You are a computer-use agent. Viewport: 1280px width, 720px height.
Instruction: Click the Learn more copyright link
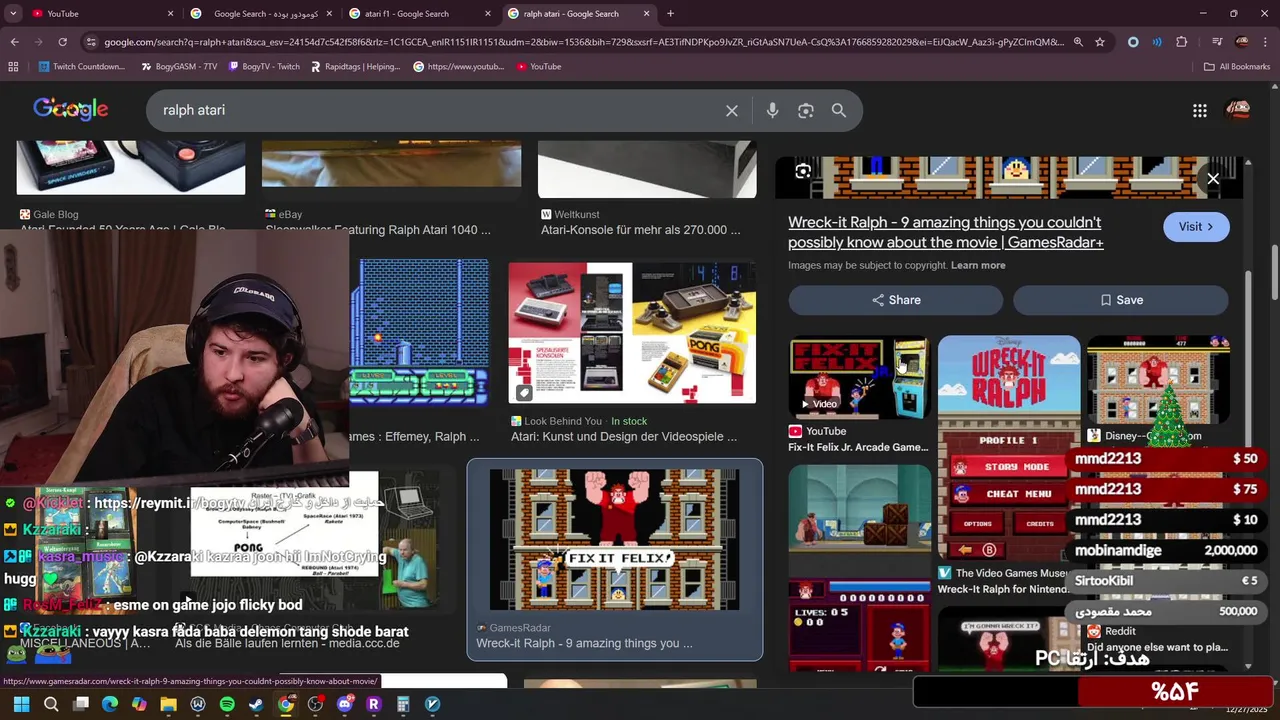978,265
